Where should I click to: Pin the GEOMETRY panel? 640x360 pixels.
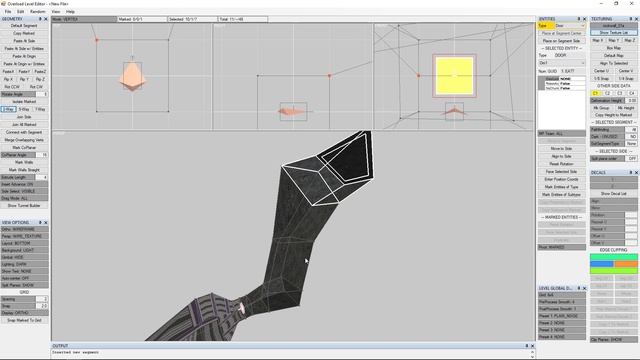[x=40, y=19]
